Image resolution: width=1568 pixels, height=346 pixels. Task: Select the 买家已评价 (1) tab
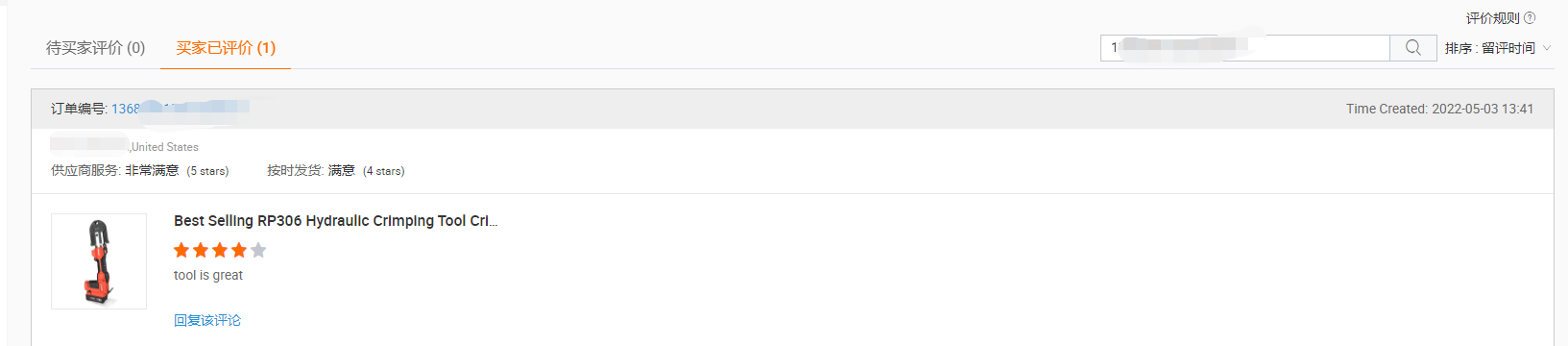coord(226,47)
